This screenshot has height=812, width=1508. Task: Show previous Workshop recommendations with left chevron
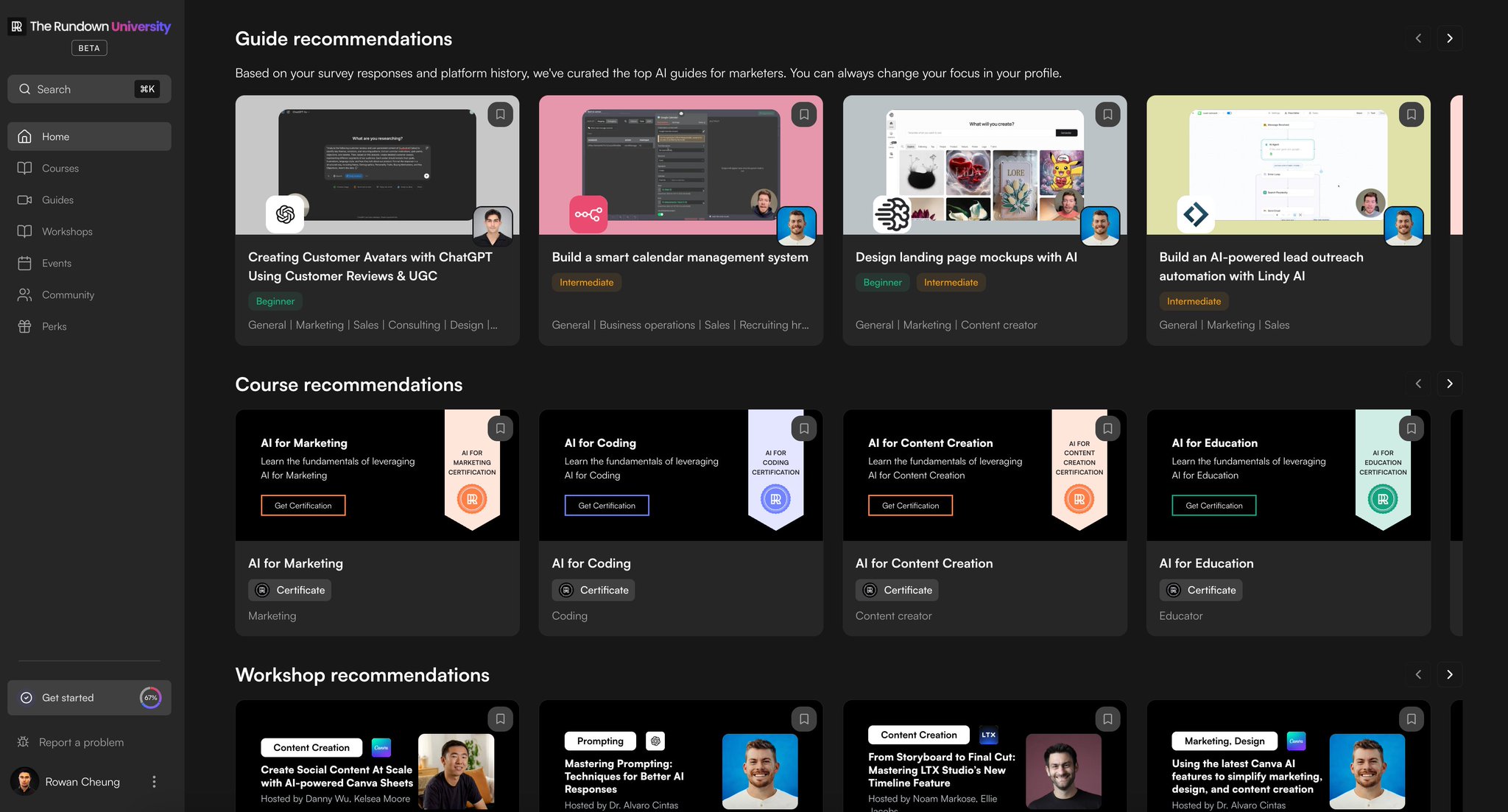coord(1418,674)
